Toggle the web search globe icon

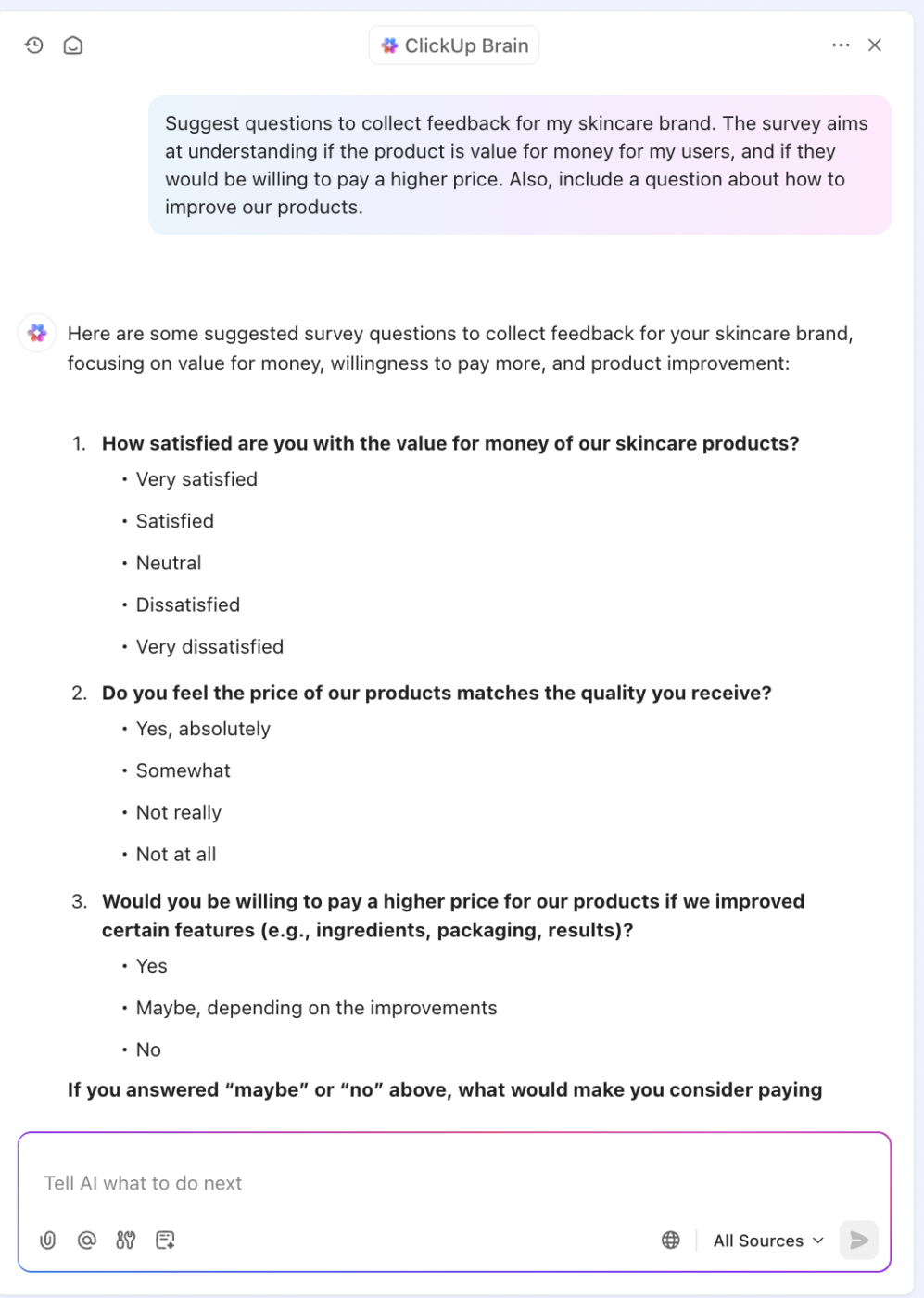coord(671,1241)
